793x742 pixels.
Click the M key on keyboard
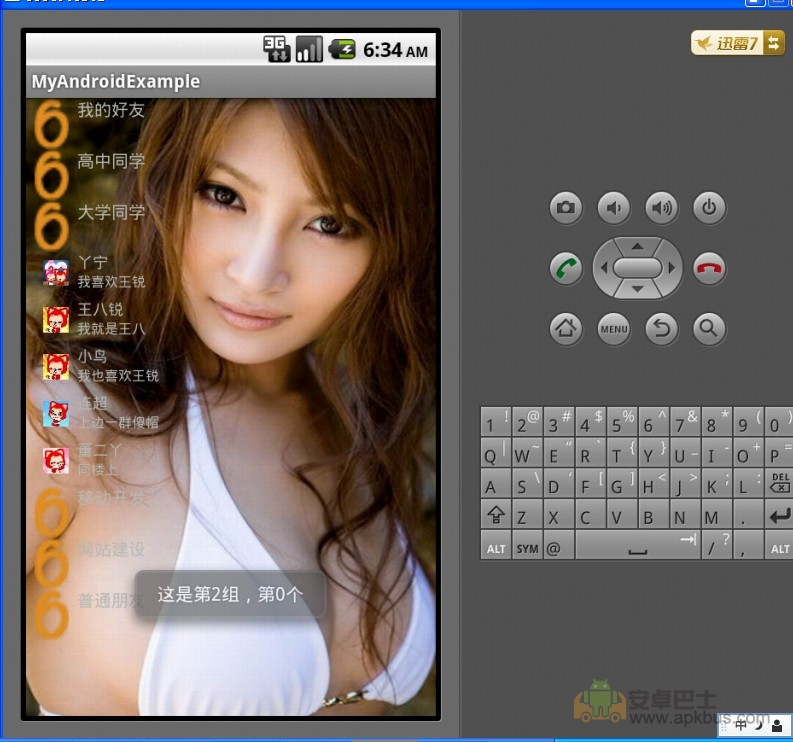717,514
